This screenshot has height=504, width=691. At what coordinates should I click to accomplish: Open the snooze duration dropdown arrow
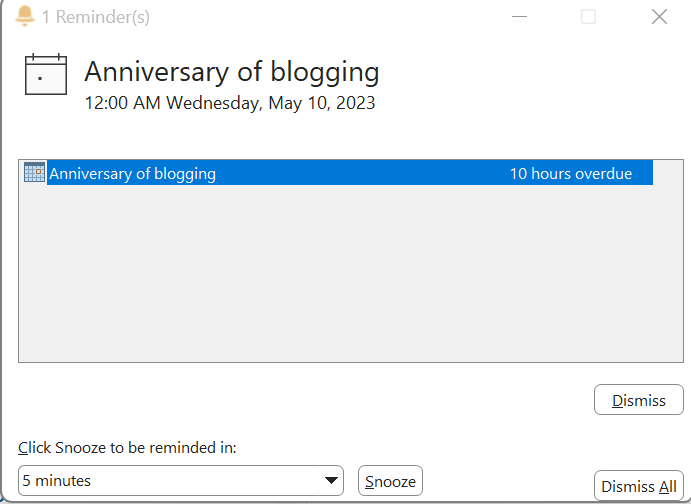point(330,481)
